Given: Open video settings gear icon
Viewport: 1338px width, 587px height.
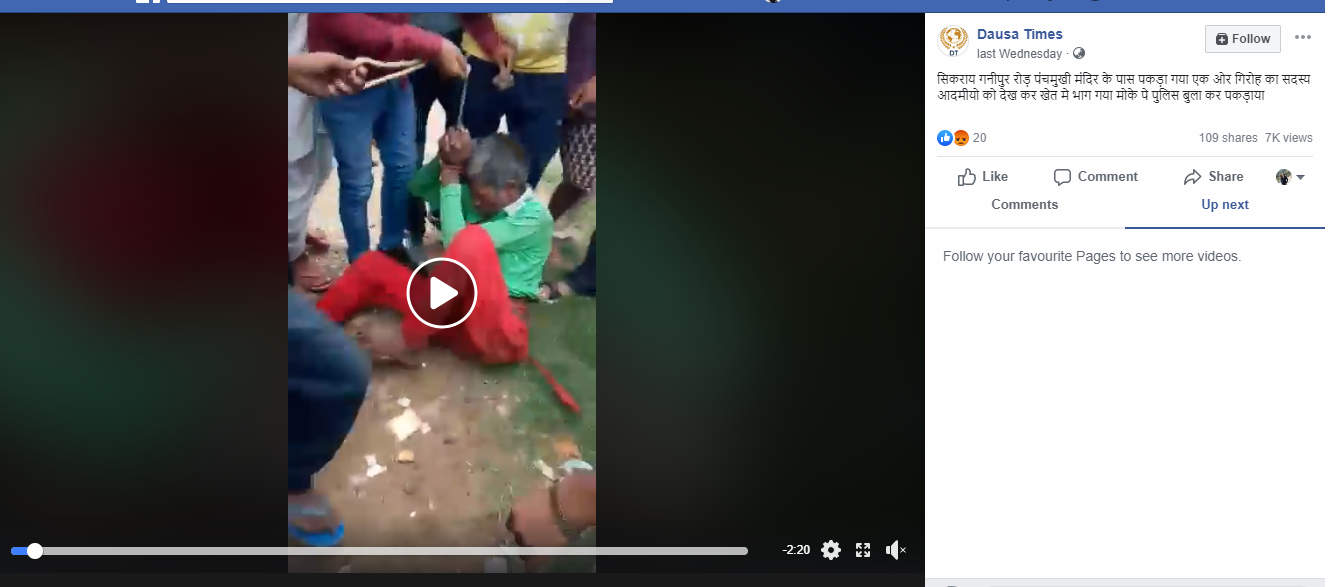Looking at the screenshot, I should coord(831,550).
